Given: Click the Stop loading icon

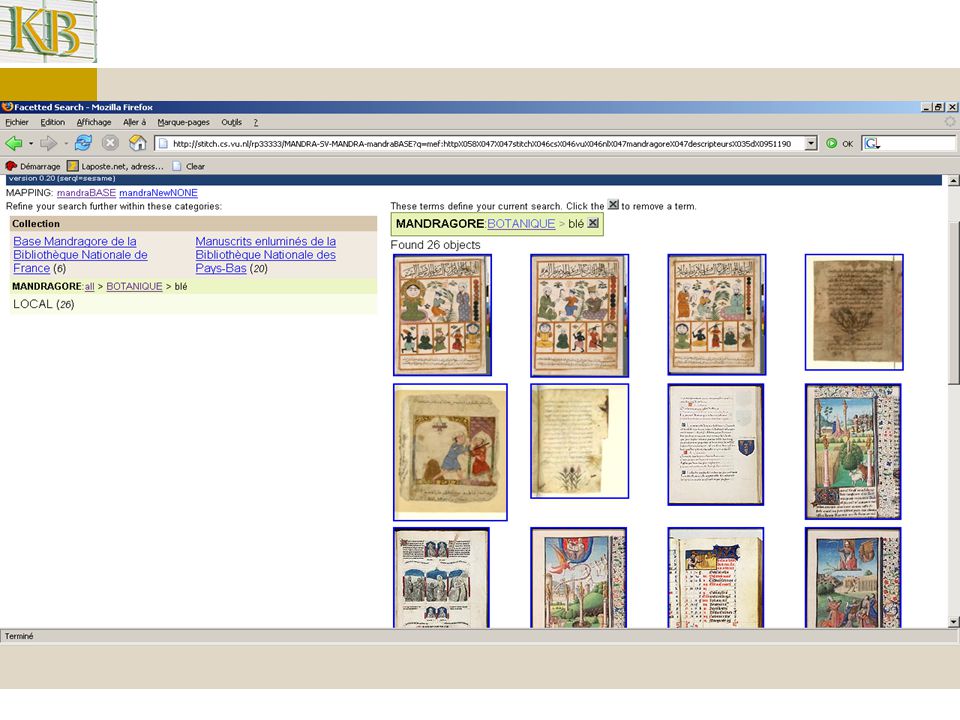Looking at the screenshot, I should (110, 143).
